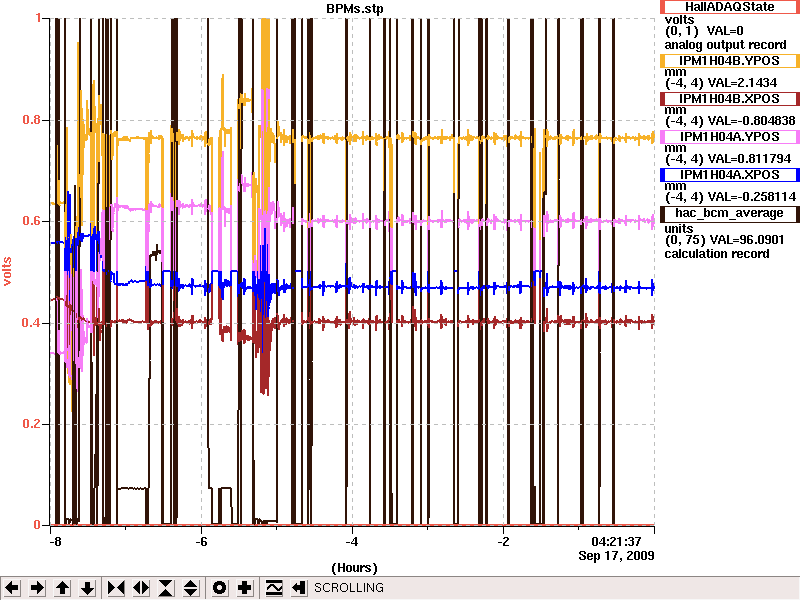800x600 pixels.
Task: Click the VAL=2.1434 reading
Action: point(742,83)
